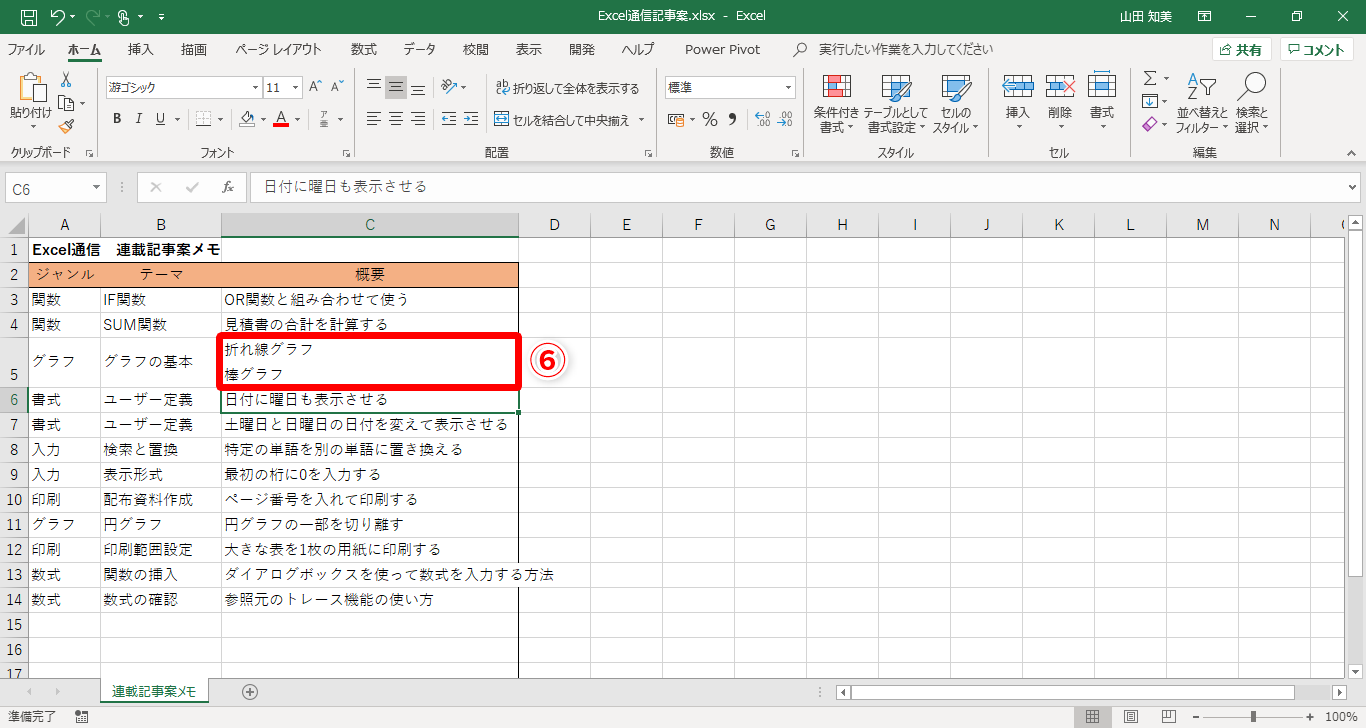Open the 数式 ribbon tab

364,50
